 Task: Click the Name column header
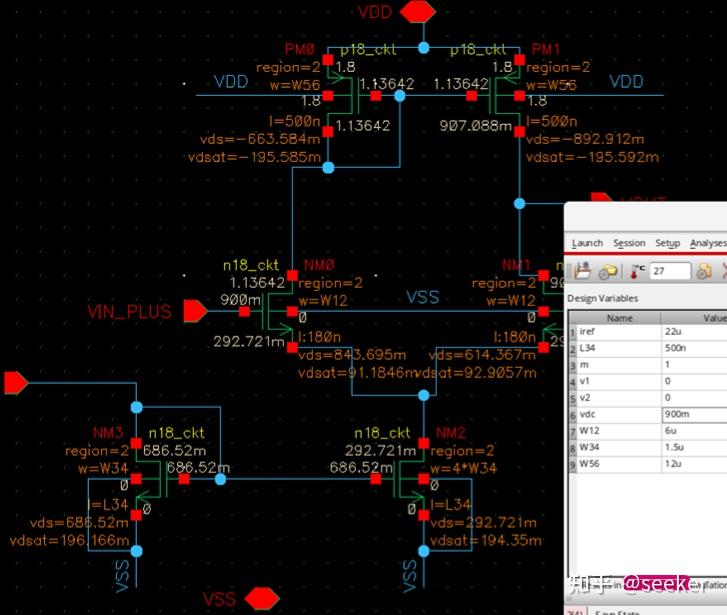tap(619, 318)
